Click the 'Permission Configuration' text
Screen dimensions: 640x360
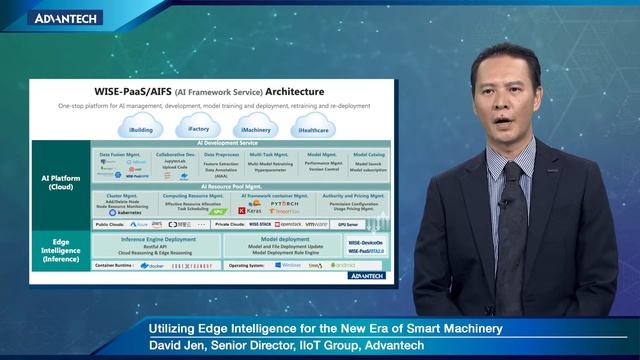353,204
